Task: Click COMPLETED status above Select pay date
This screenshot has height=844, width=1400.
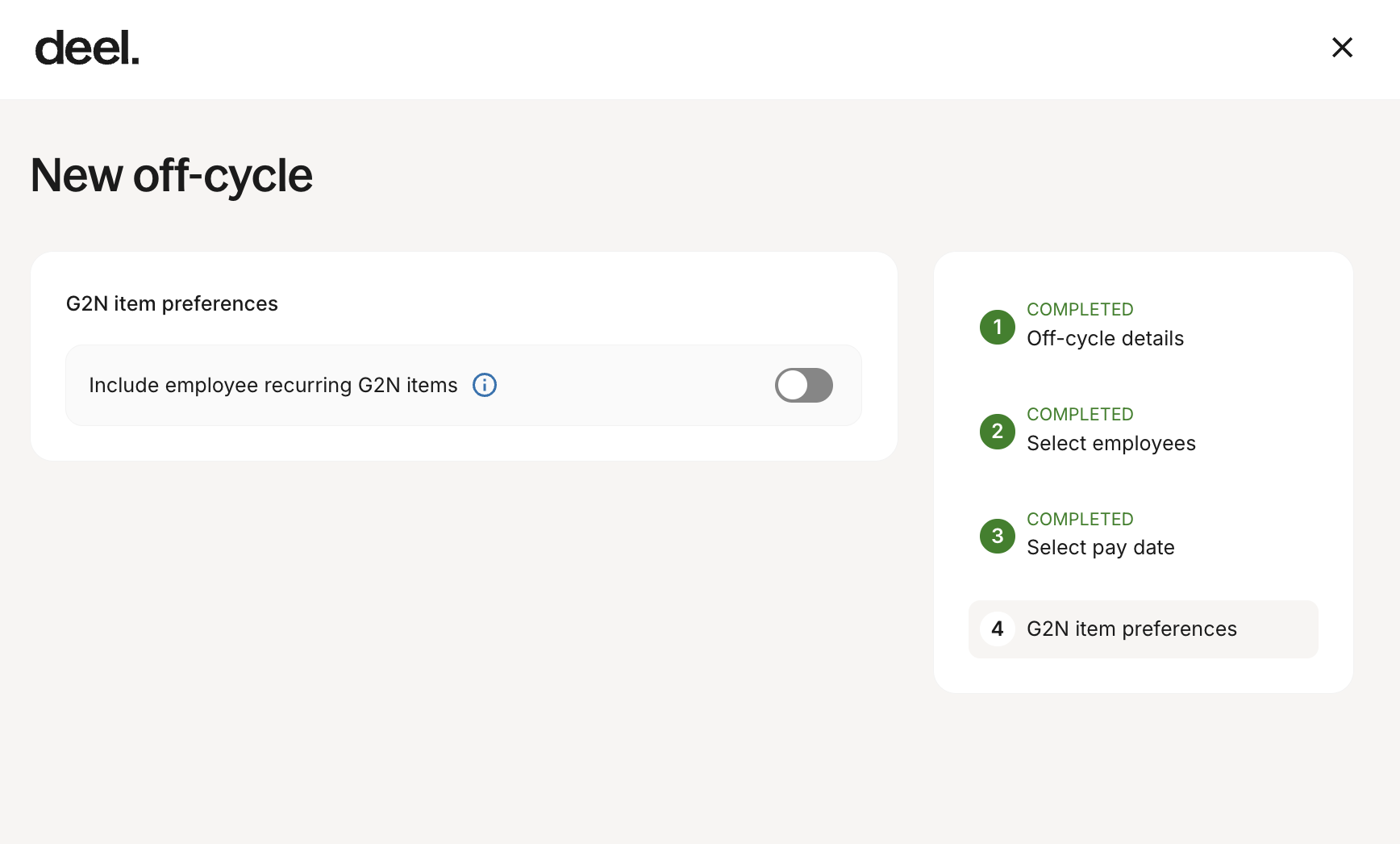Action: click(1080, 520)
